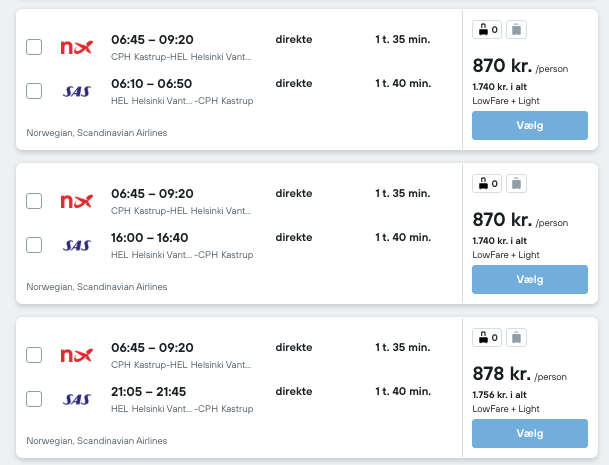Click LowFare + Light text in third result
The width and height of the screenshot is (609, 465).
pos(506,409)
